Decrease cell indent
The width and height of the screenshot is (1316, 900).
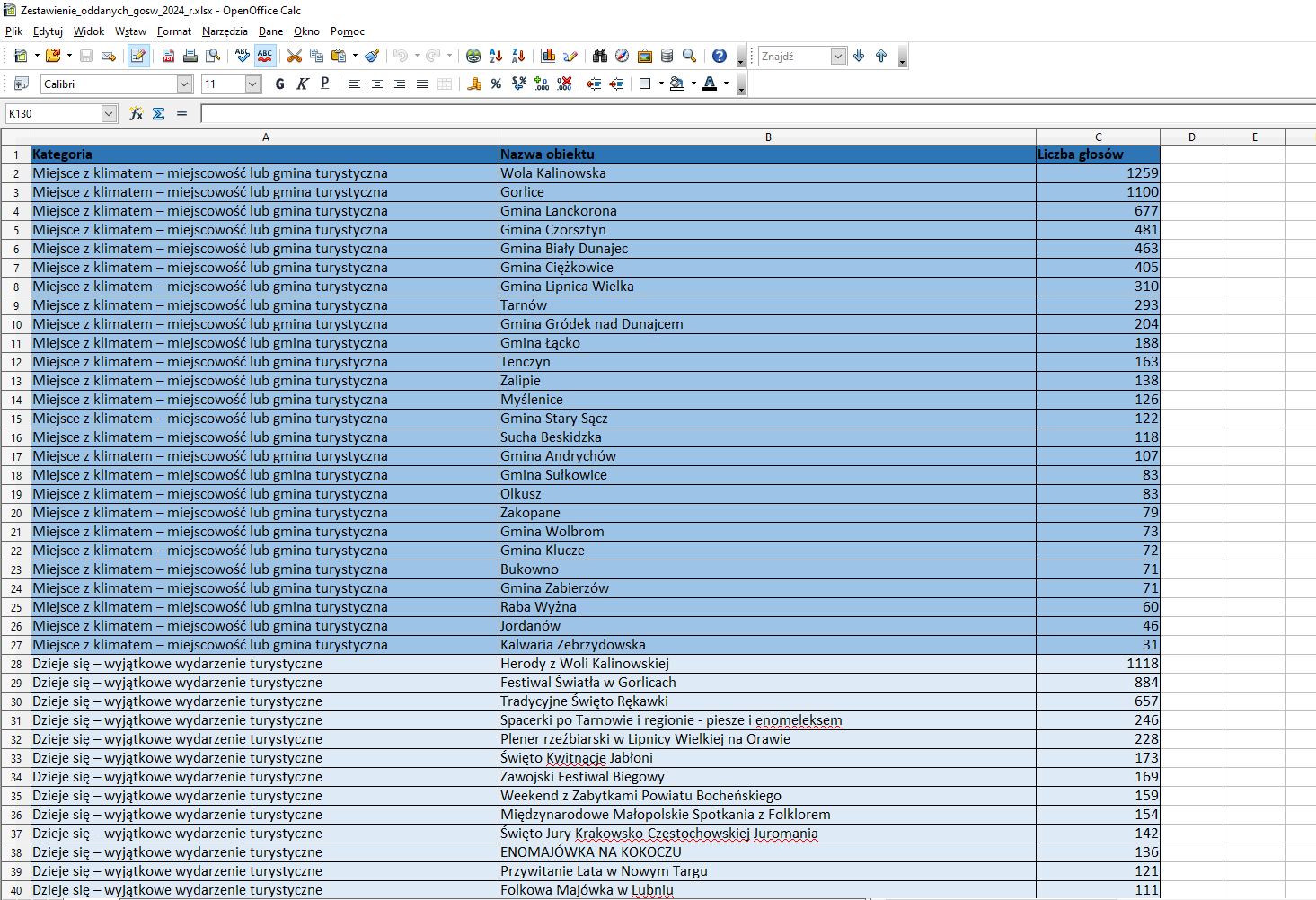click(x=594, y=84)
